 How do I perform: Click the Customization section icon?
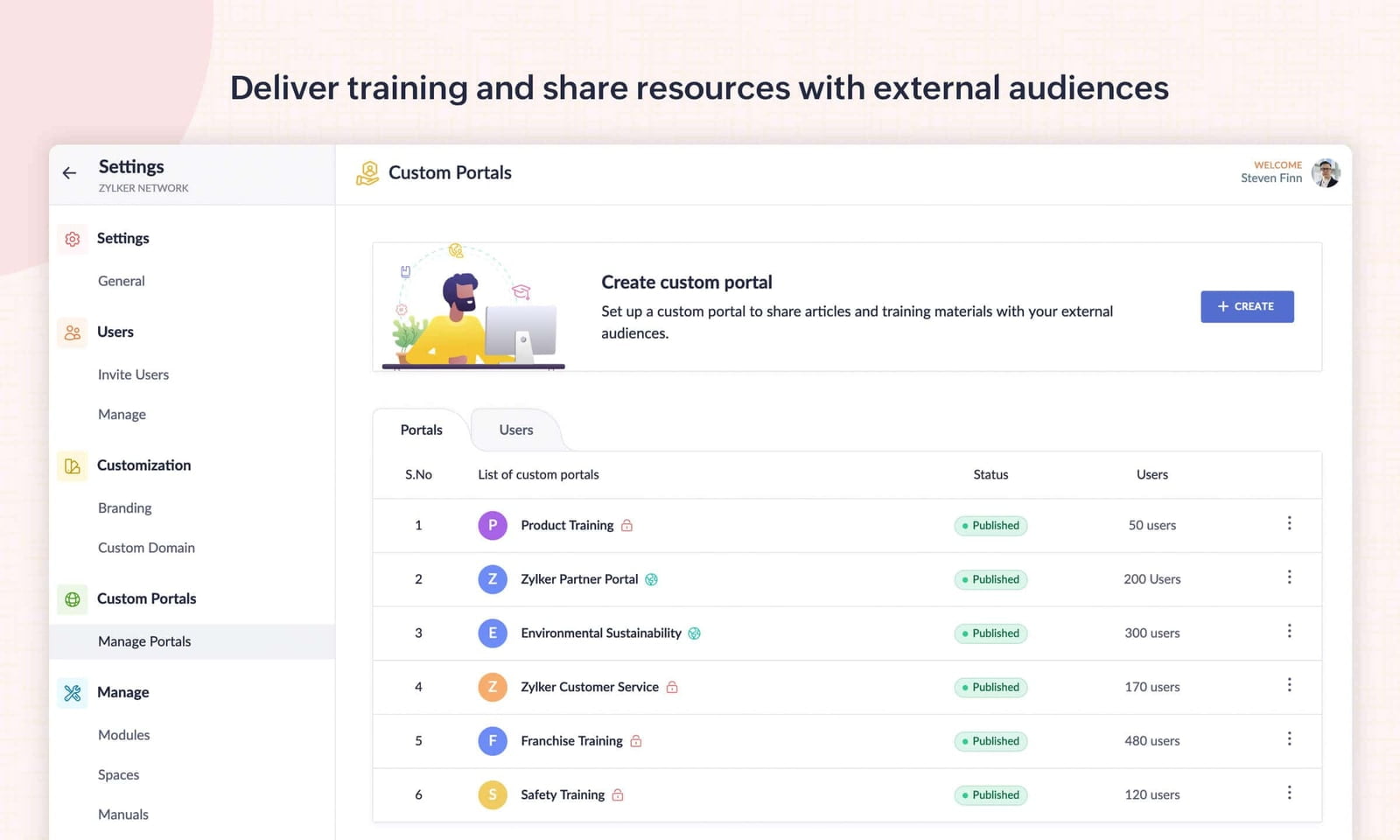pos(73,466)
